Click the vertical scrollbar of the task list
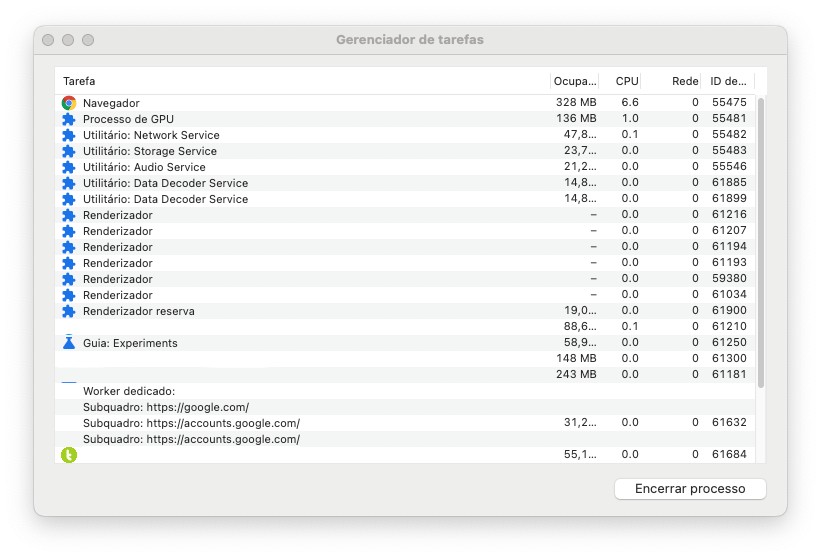This screenshot has height=558, width=821. coord(761,240)
